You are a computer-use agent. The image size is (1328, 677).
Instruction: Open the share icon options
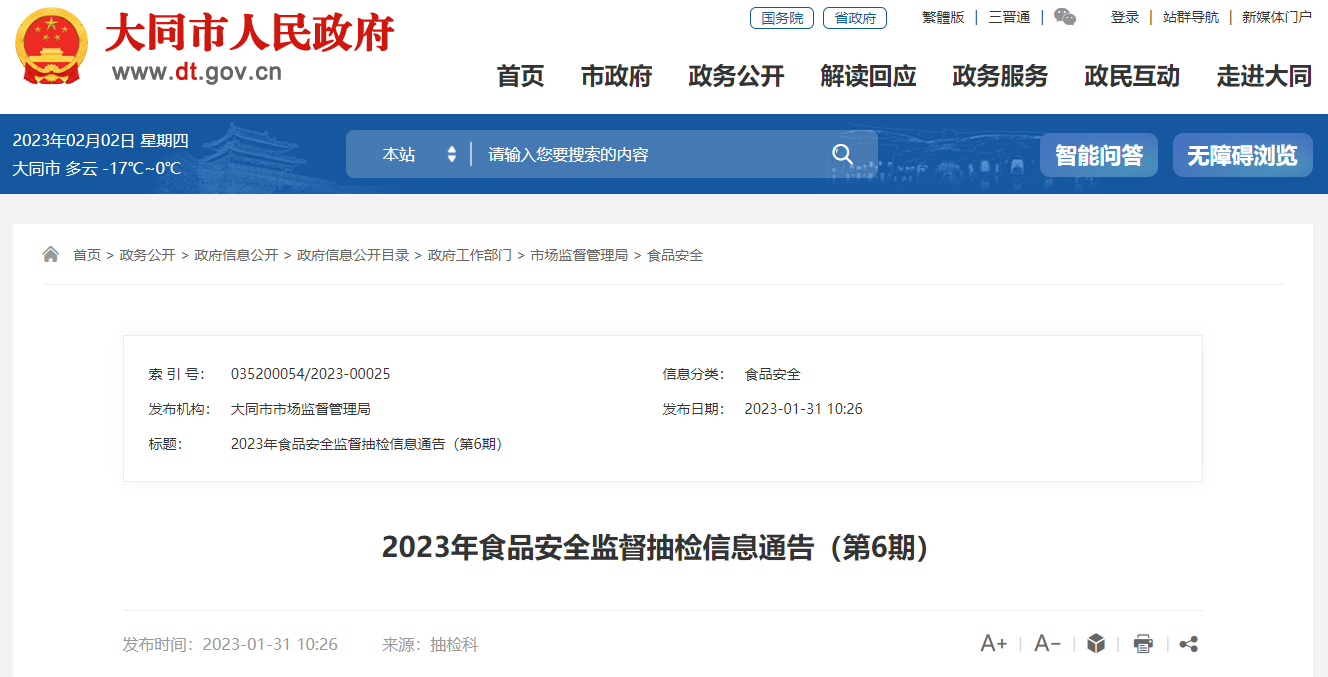pos(1188,644)
